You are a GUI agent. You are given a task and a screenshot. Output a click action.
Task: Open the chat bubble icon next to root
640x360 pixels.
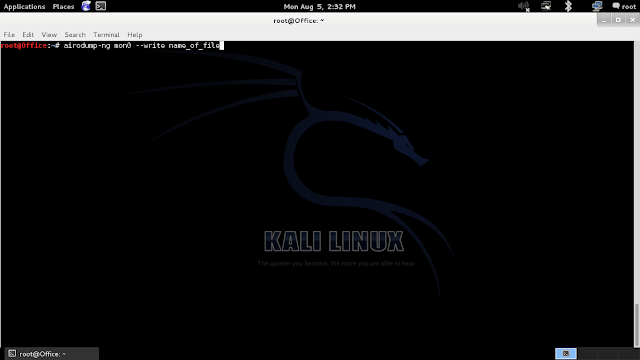pos(616,6)
